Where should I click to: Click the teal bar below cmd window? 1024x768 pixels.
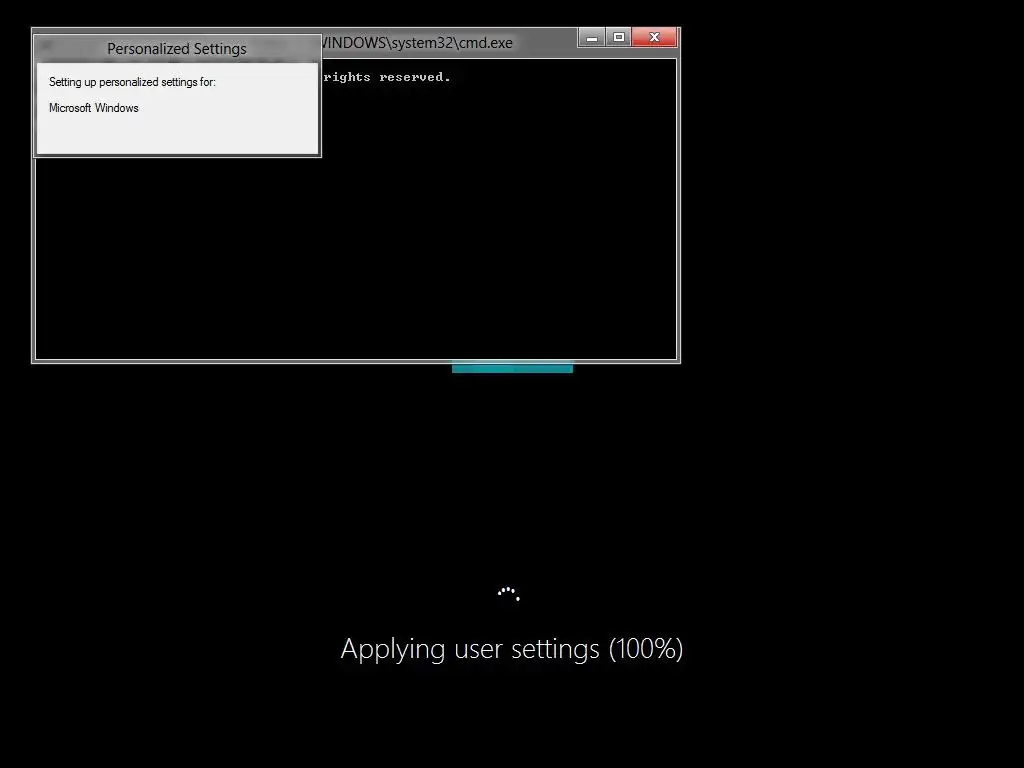512,367
